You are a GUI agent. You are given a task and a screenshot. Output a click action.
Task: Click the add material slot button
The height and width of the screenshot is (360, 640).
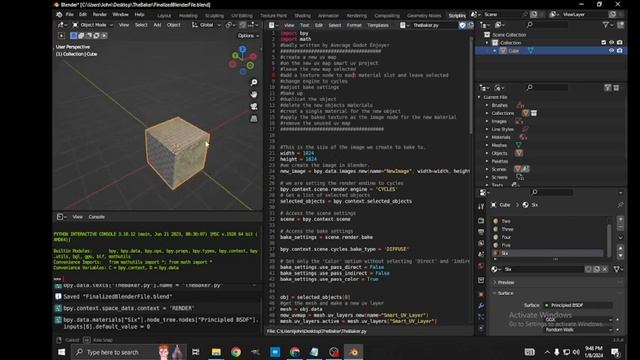pos(620,220)
